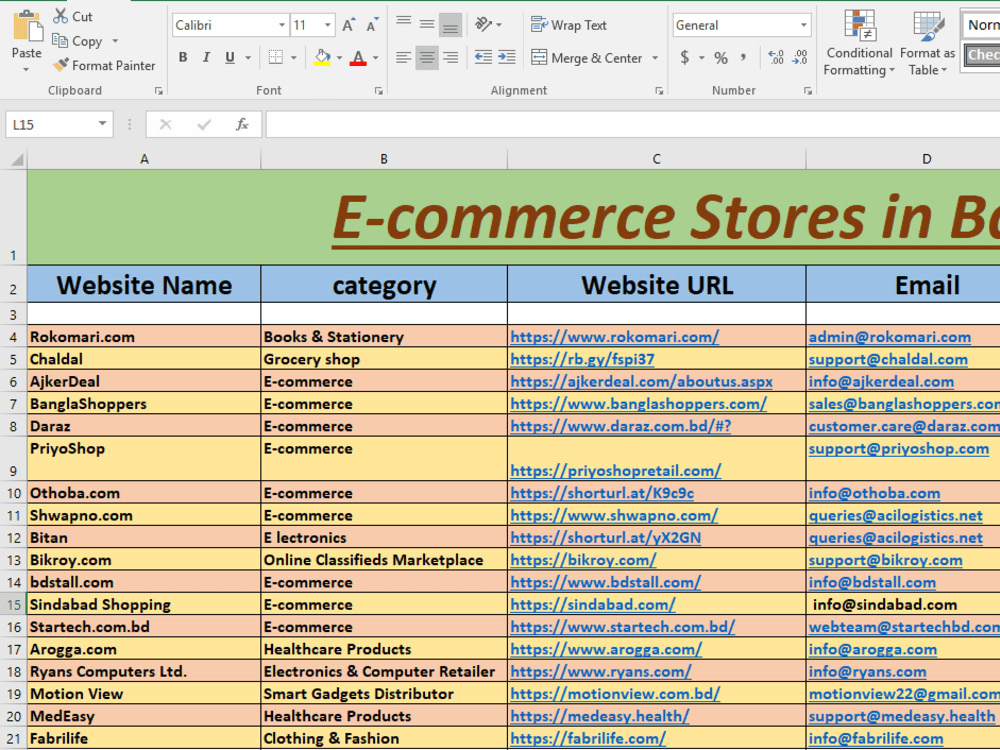Click the Paste clipboard icon
The image size is (1000, 750).
point(27,27)
